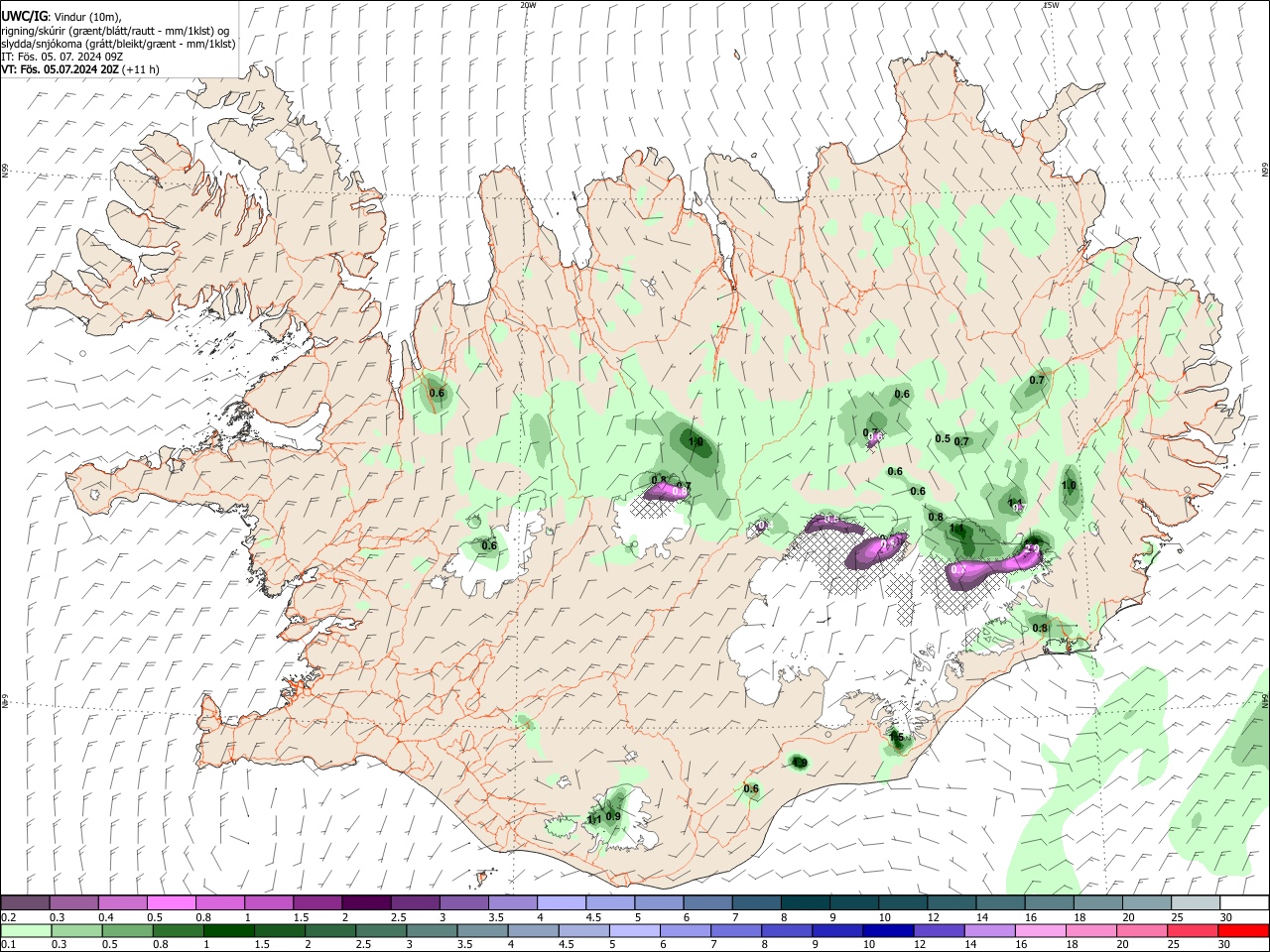Select the bright magenta 0.5 swatch in the snow scale
This screenshot has height=952, width=1270.
(x=171, y=903)
